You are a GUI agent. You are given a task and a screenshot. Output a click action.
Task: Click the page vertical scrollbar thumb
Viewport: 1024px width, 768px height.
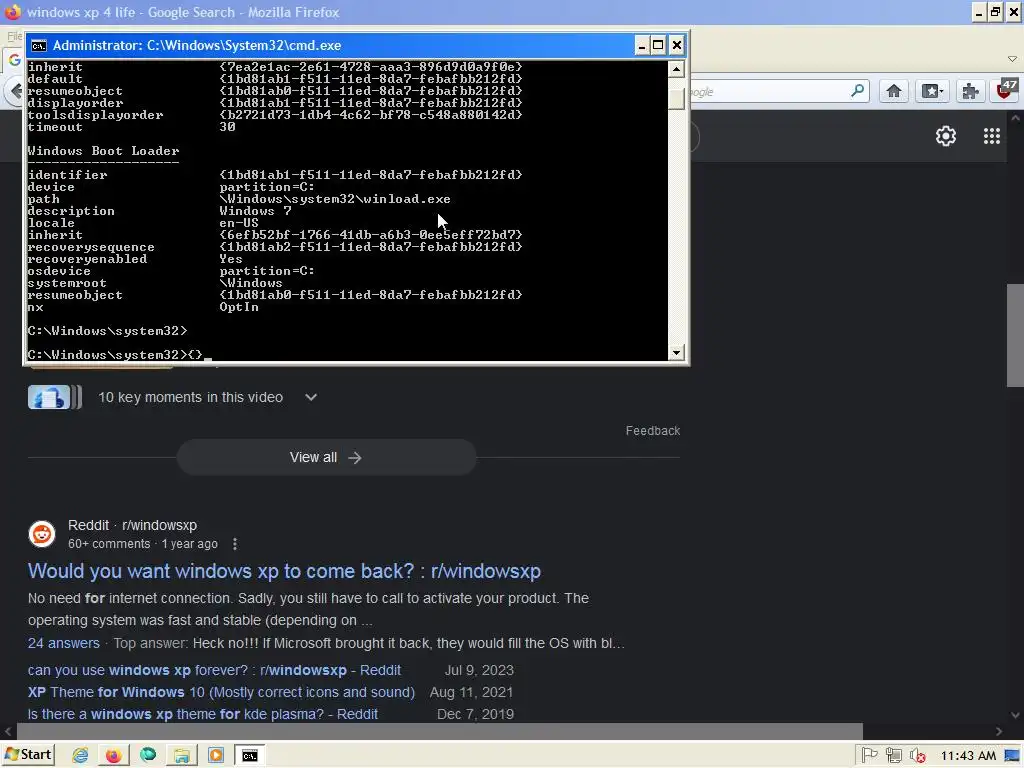coord(1015,335)
